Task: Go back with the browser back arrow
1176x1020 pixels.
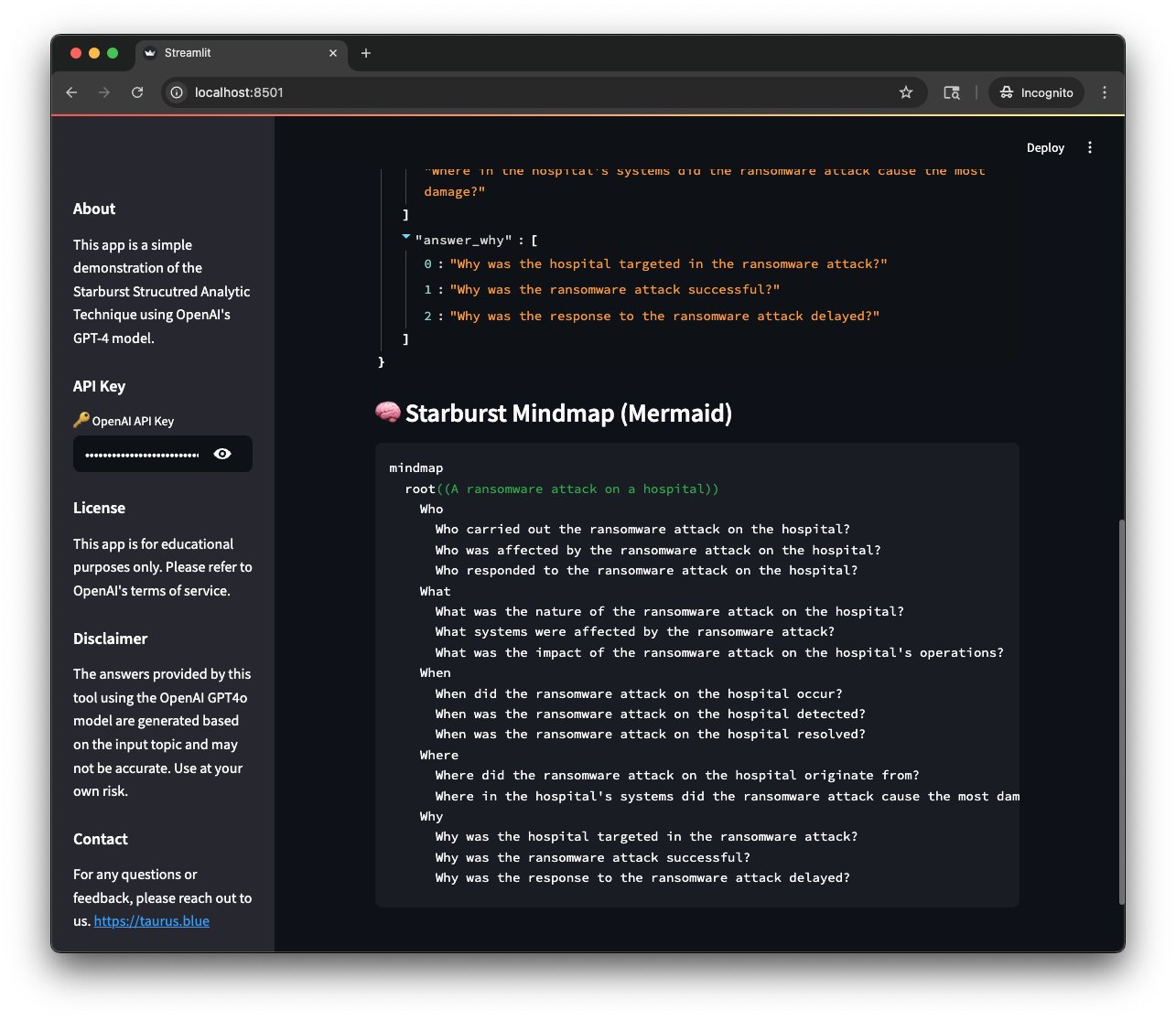Action: tap(71, 92)
